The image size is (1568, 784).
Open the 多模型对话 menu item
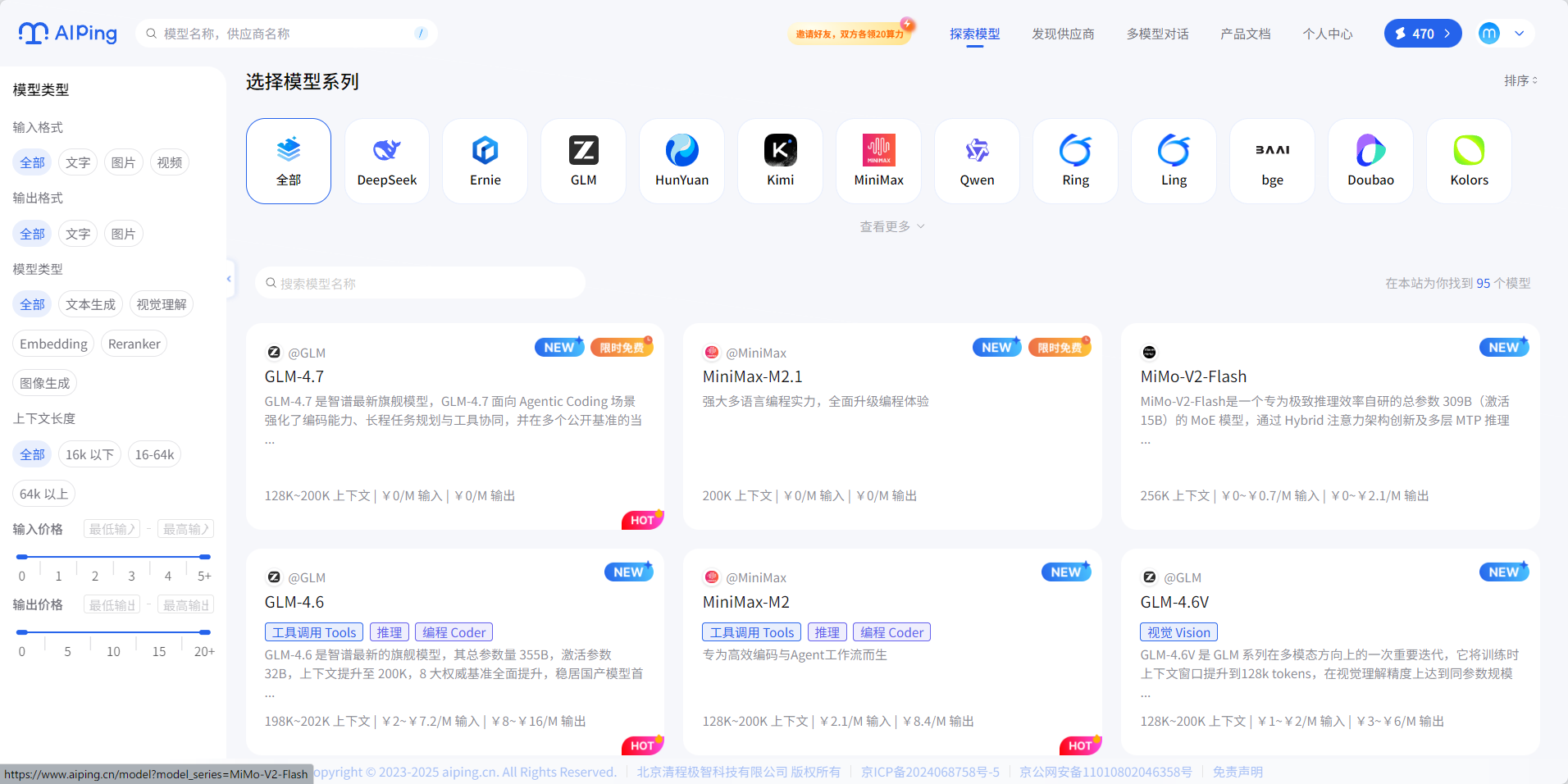1157,34
